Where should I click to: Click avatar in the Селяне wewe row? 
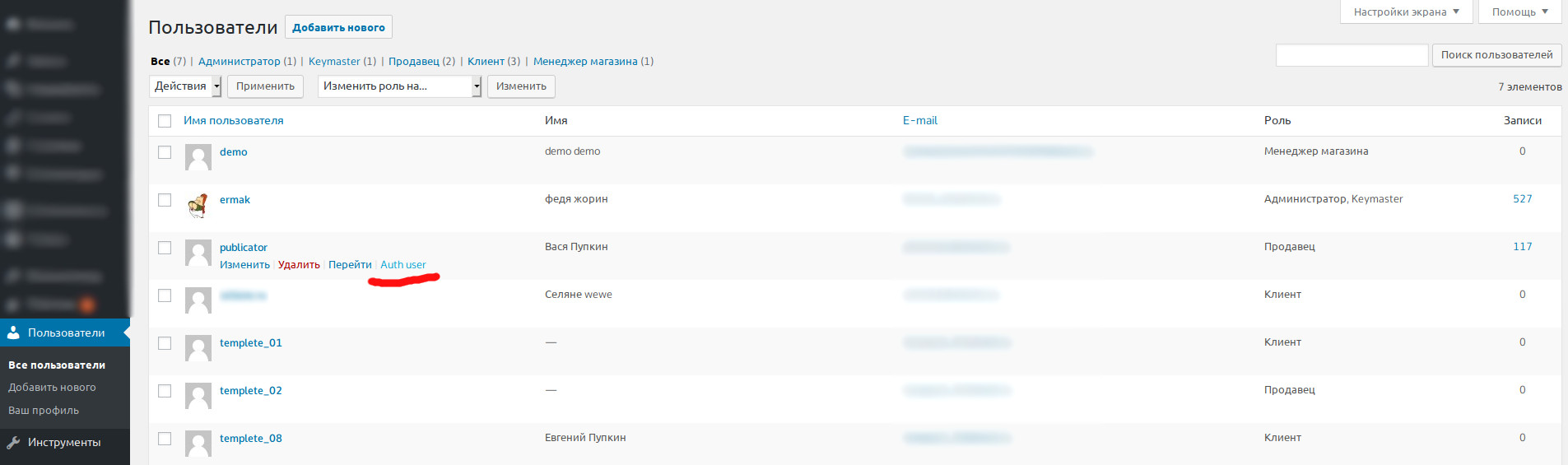(x=198, y=300)
